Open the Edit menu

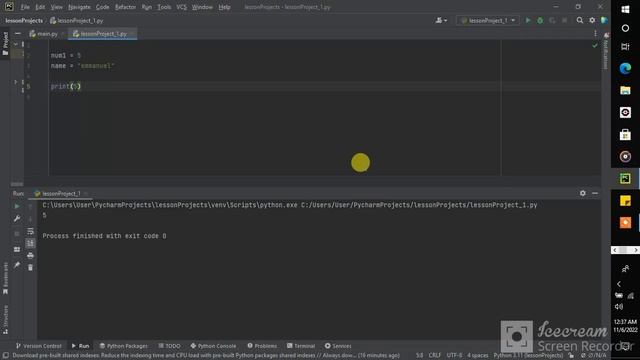click(40, 7)
